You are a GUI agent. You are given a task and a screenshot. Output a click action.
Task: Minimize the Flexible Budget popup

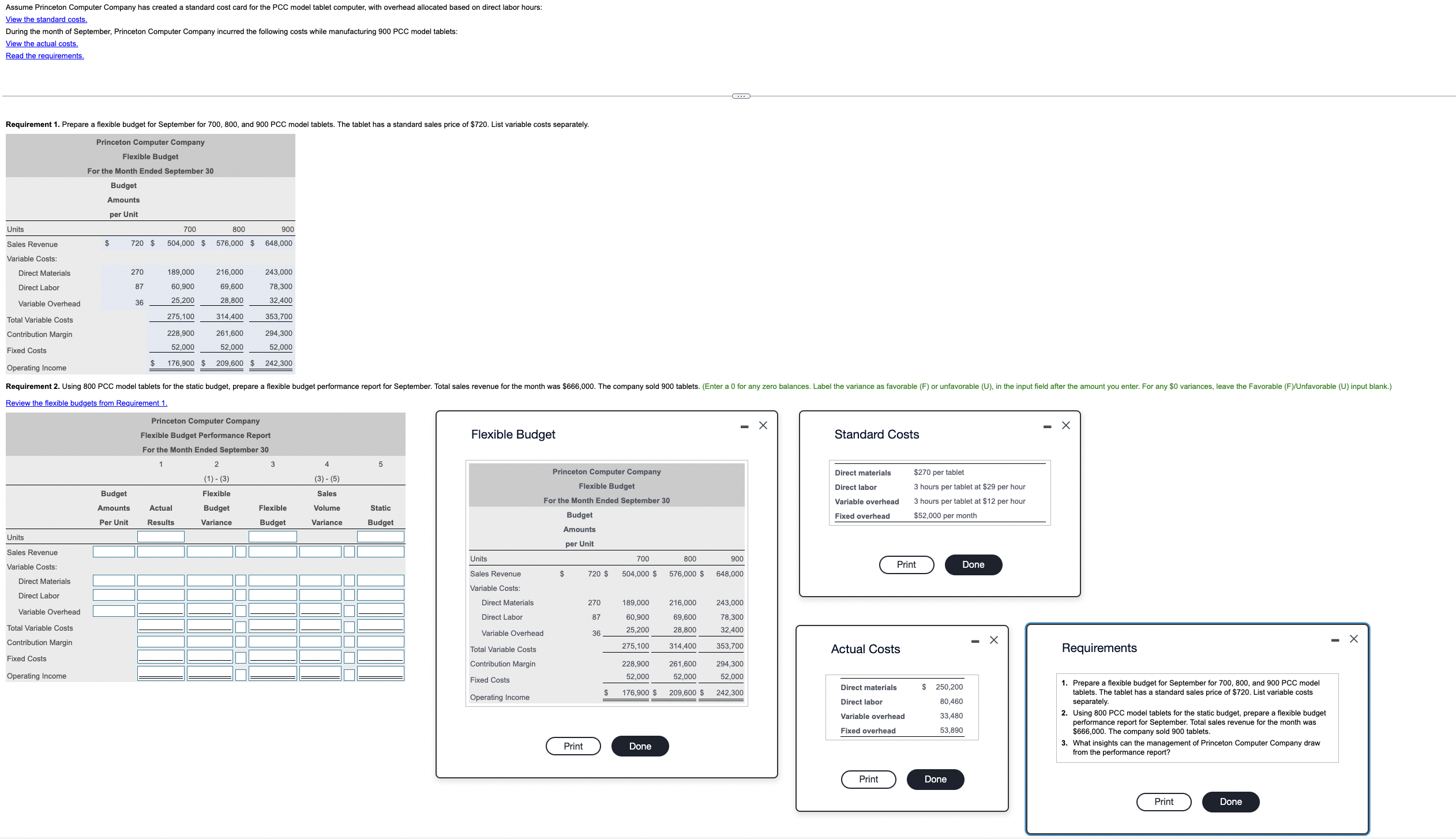[x=744, y=426]
